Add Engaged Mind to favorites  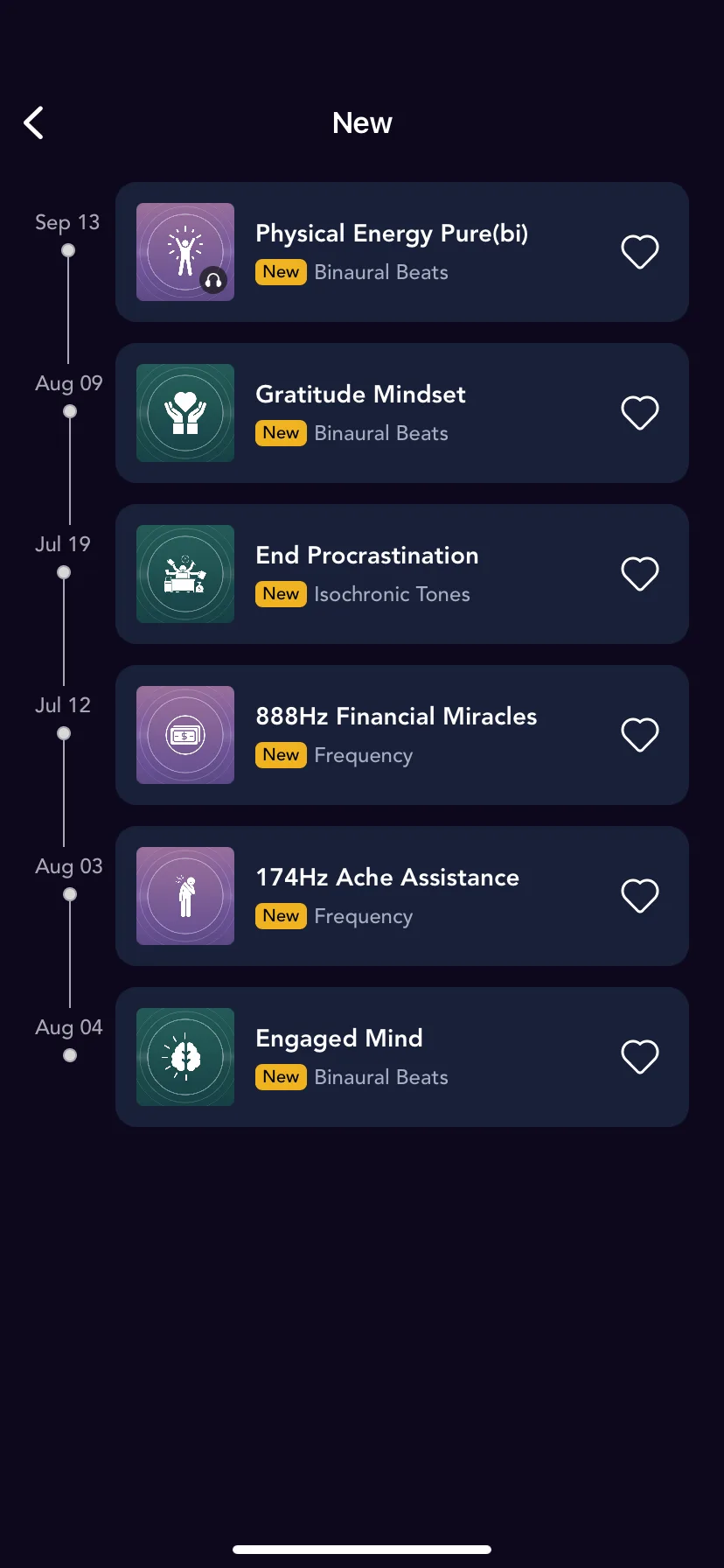(x=640, y=1057)
